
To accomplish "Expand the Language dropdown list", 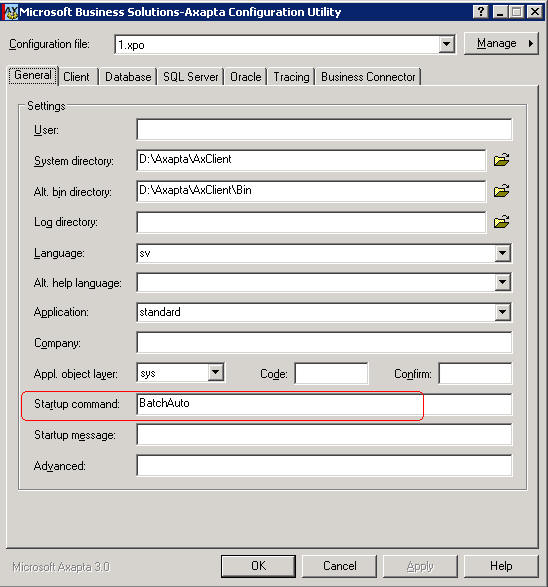I will pos(502,253).
